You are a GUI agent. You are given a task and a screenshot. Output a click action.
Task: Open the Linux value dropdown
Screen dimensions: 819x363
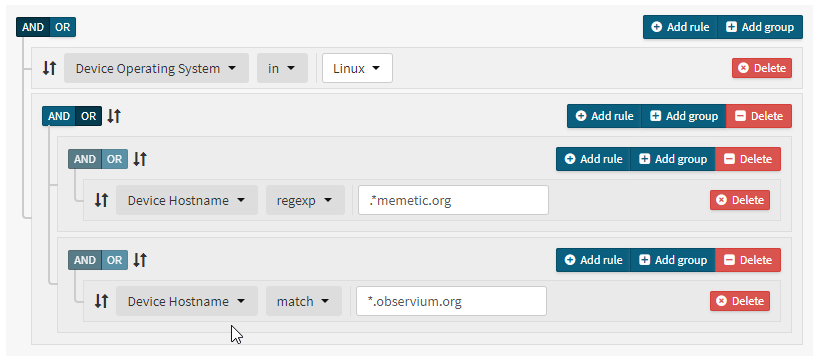(357, 68)
